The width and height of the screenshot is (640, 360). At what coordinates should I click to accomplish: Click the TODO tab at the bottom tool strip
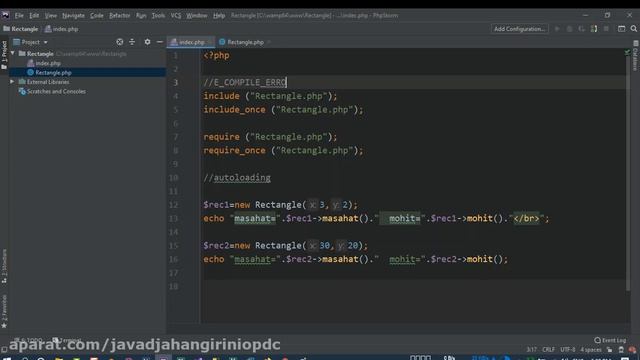tap(29, 340)
